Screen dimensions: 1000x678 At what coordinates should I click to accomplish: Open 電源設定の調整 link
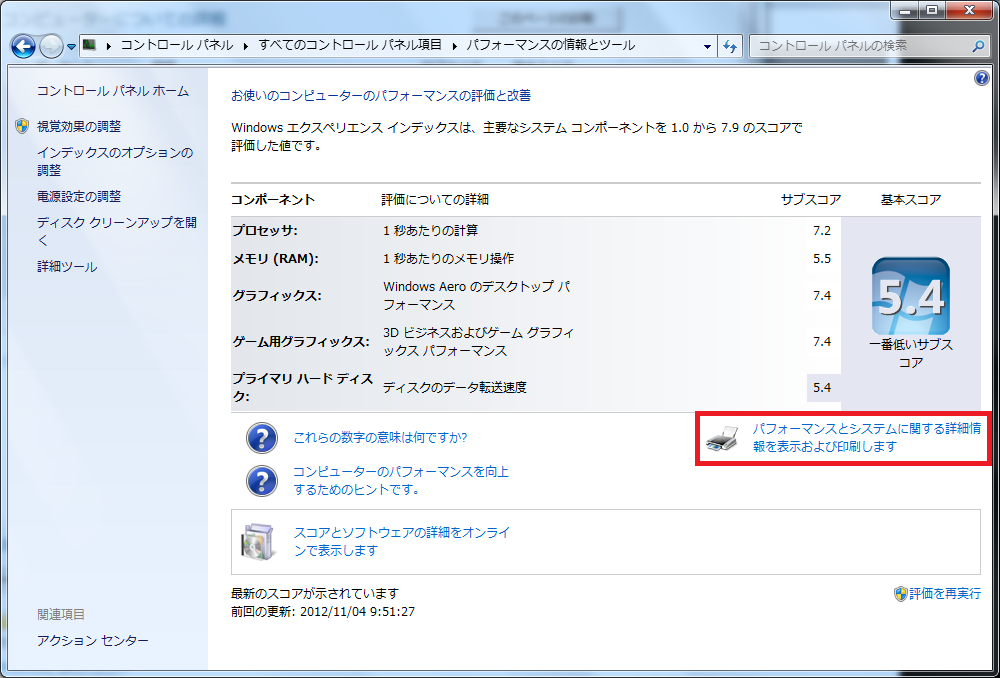[79, 196]
